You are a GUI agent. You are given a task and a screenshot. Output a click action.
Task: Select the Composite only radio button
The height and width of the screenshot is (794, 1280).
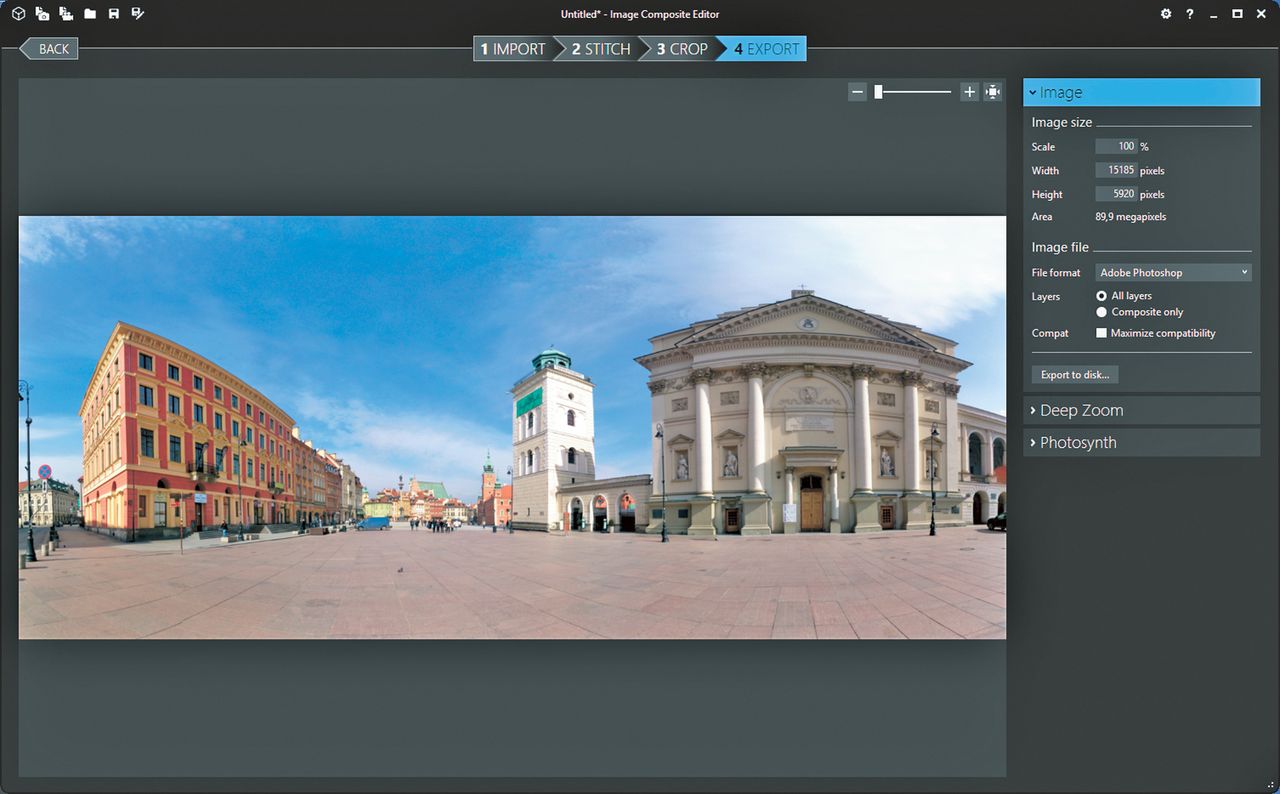coord(1102,312)
